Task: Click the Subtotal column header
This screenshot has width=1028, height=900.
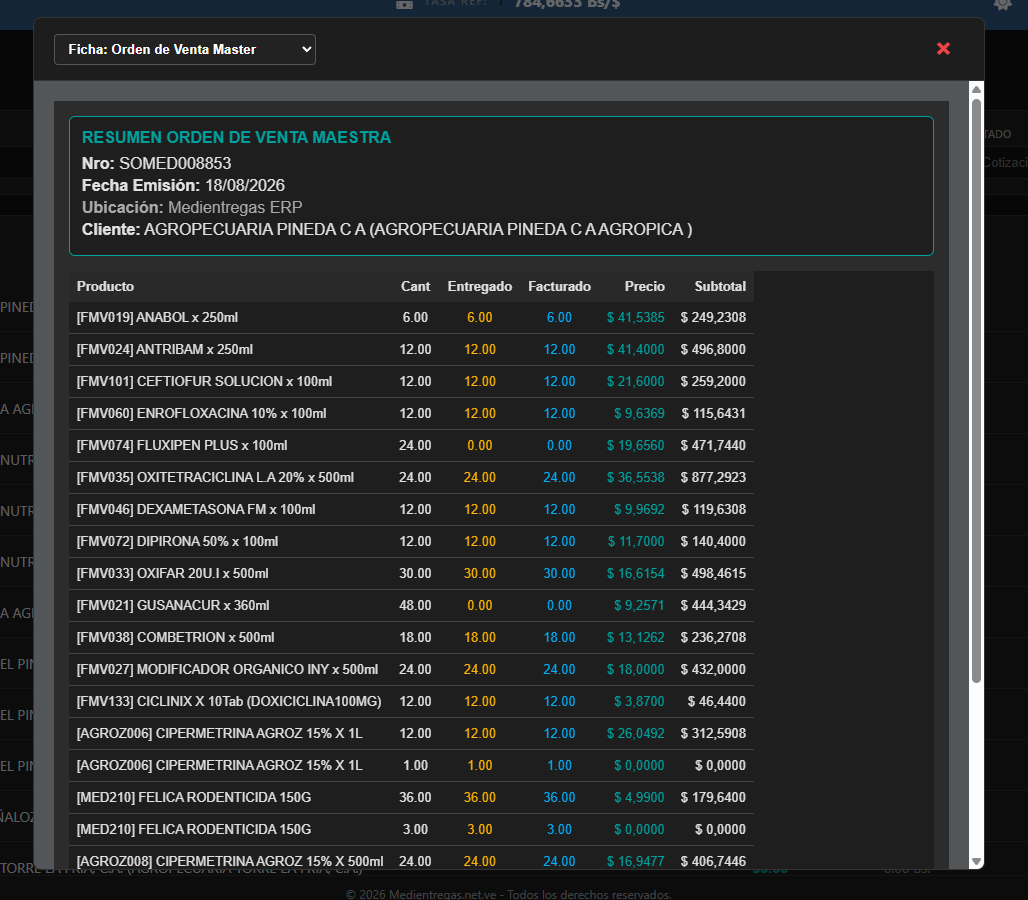Action: [720, 286]
